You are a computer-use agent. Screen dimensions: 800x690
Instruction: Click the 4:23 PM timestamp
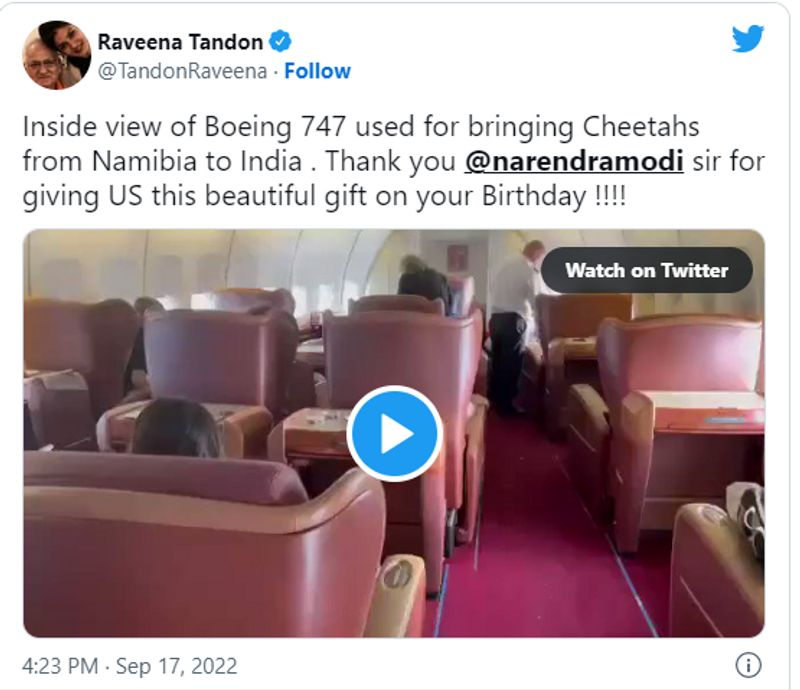click(x=60, y=666)
